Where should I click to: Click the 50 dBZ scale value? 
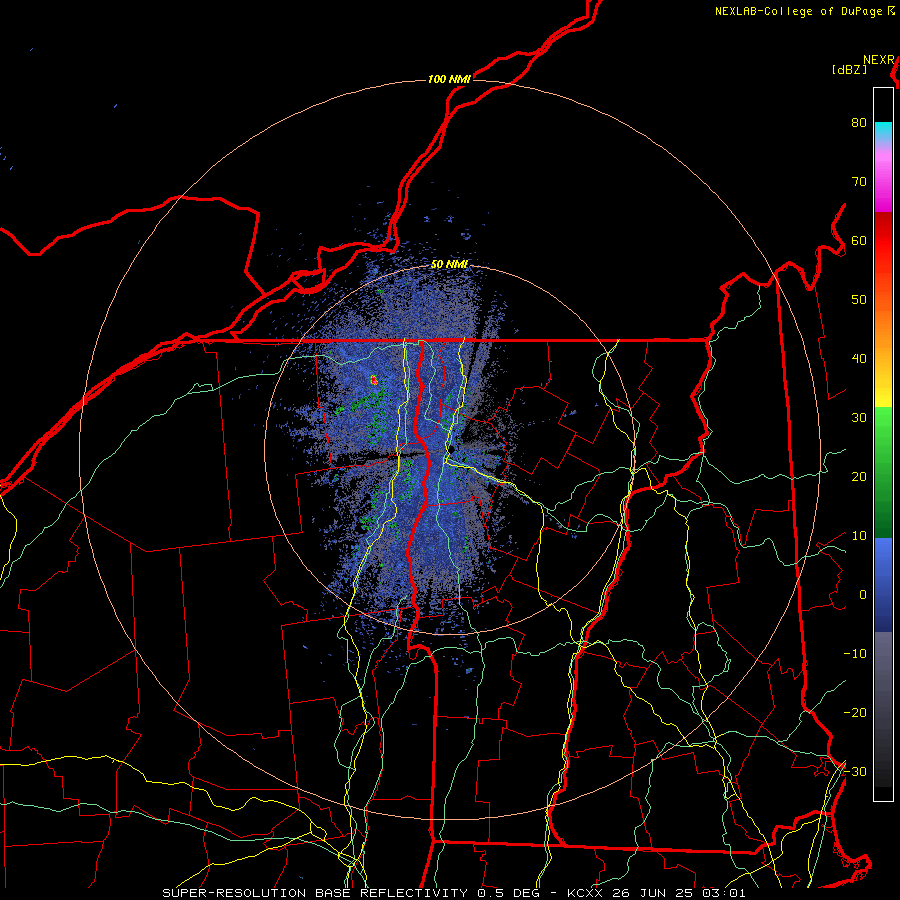pyautogui.click(x=859, y=300)
